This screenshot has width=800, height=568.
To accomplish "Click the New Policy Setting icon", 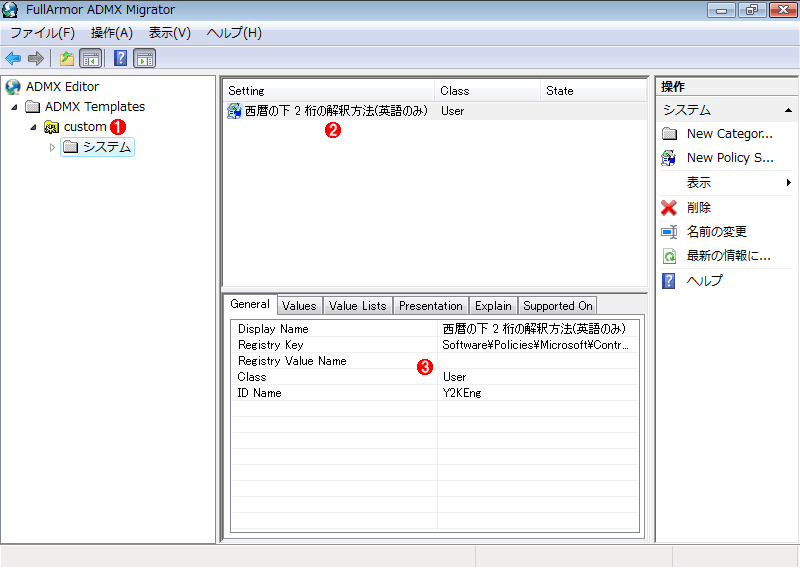I will pos(669,158).
